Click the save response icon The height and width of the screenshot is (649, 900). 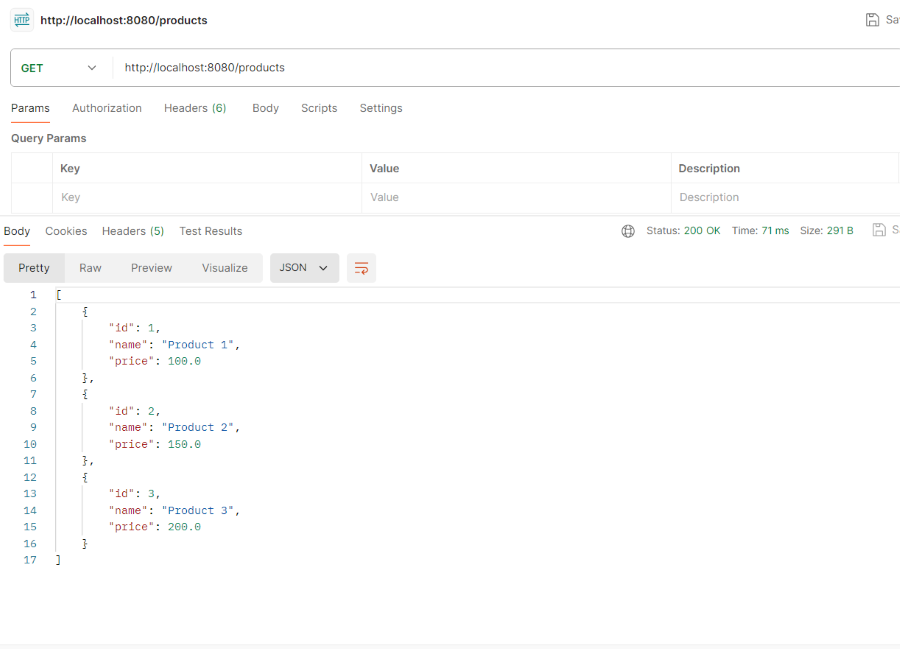click(879, 231)
